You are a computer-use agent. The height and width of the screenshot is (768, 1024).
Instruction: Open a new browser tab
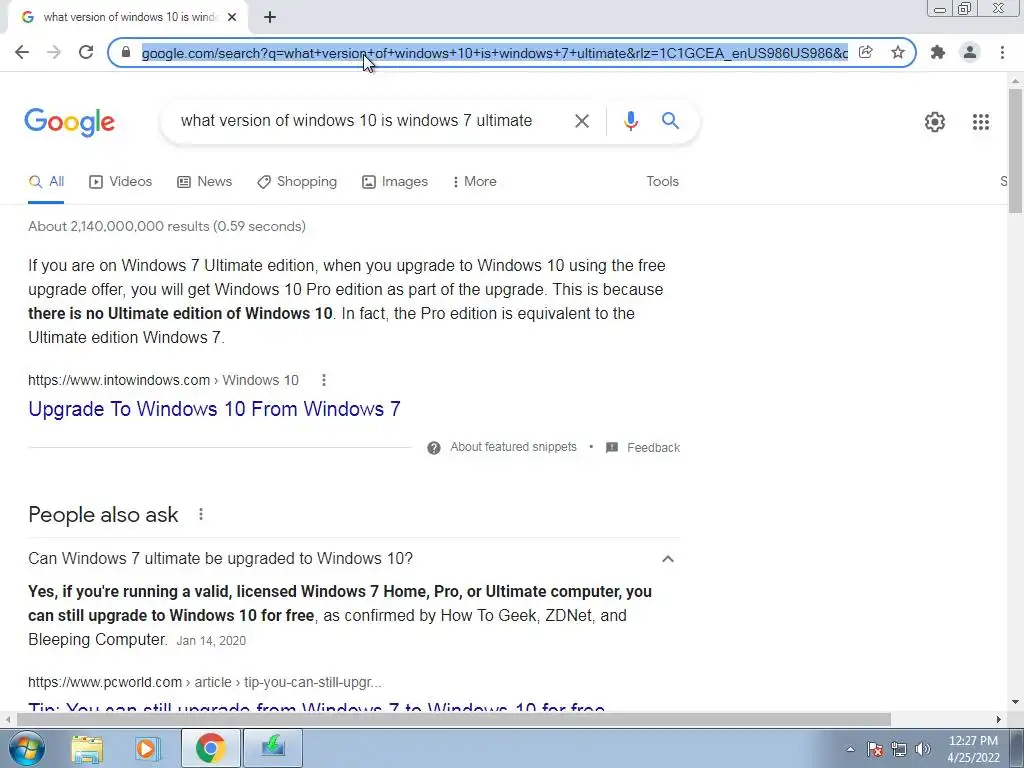270,17
